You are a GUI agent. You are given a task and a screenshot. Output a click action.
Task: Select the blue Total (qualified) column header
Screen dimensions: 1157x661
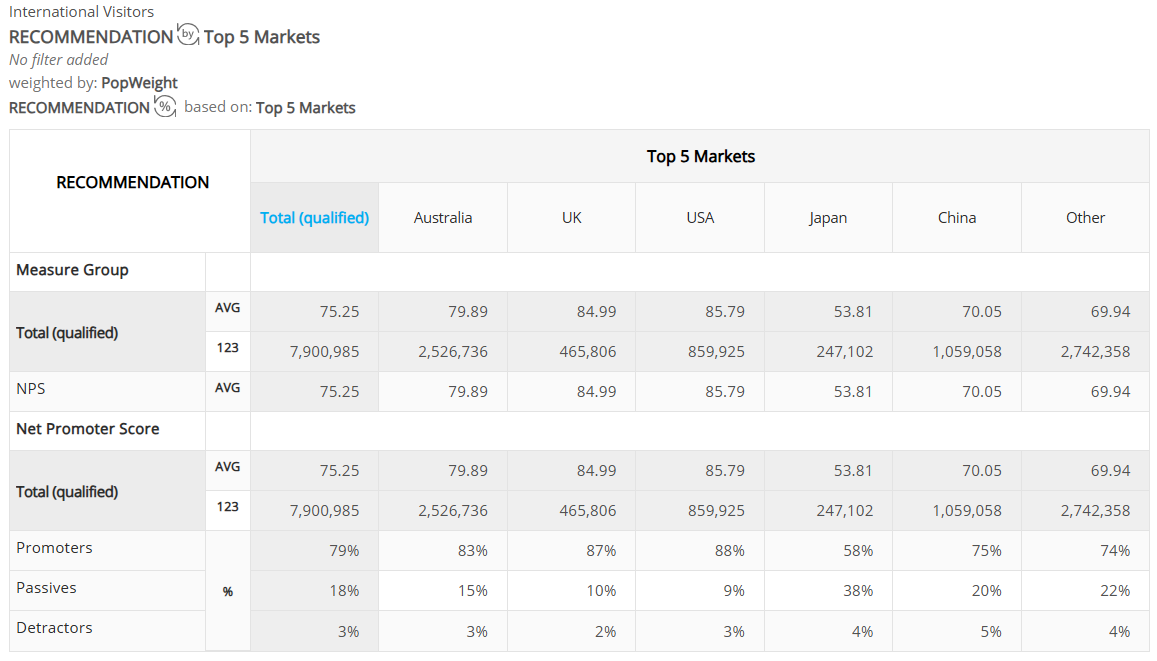tap(314, 218)
